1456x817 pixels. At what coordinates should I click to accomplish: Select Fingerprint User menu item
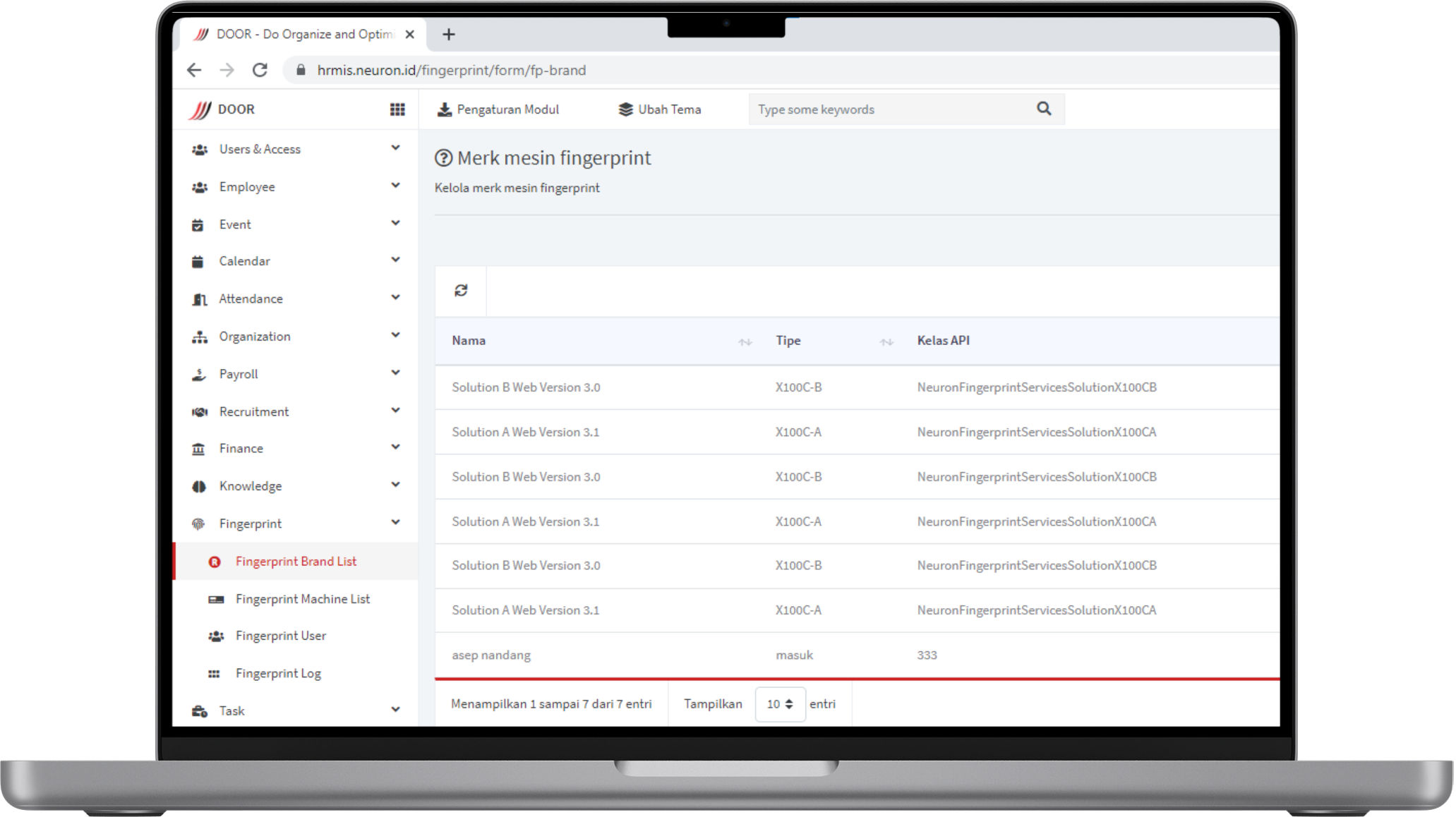pos(280,636)
